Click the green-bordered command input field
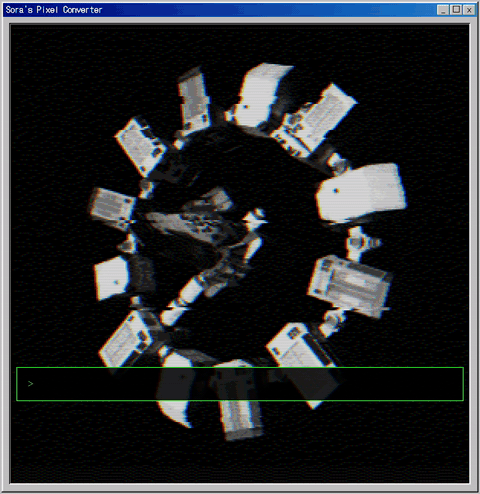Screen dimensions: 480x494 pos(240,384)
